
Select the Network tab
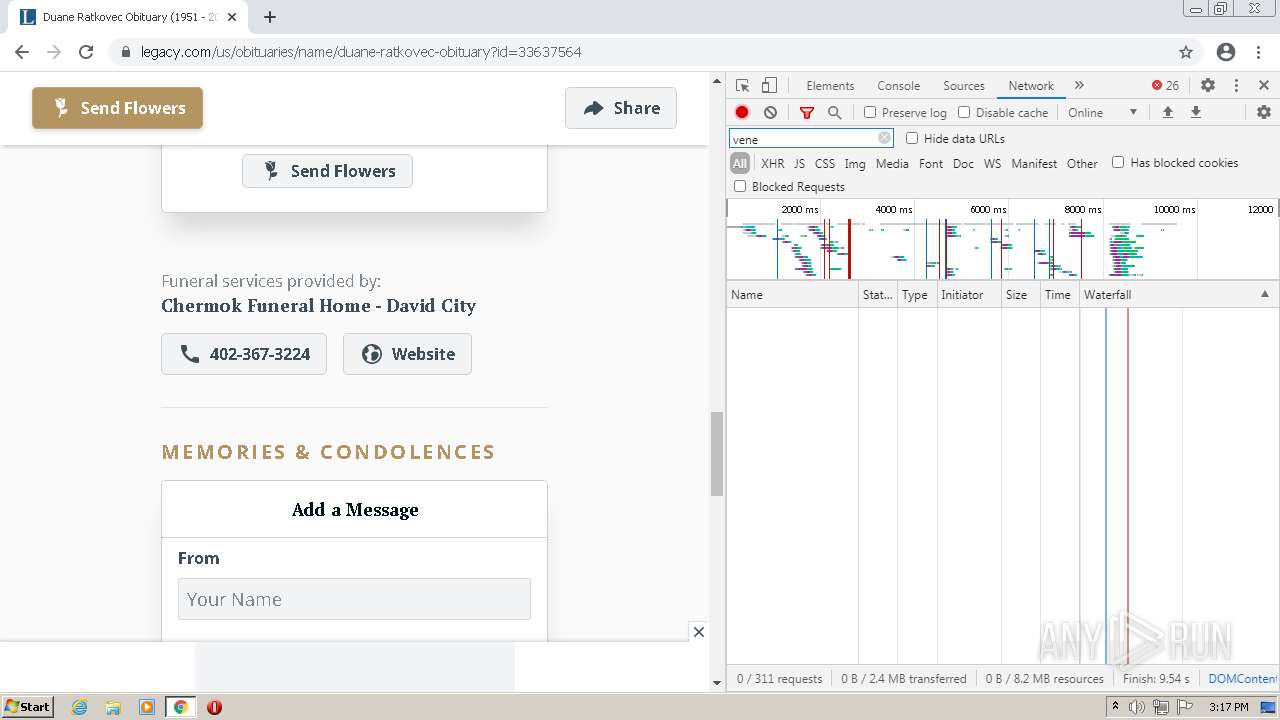coord(1031,86)
